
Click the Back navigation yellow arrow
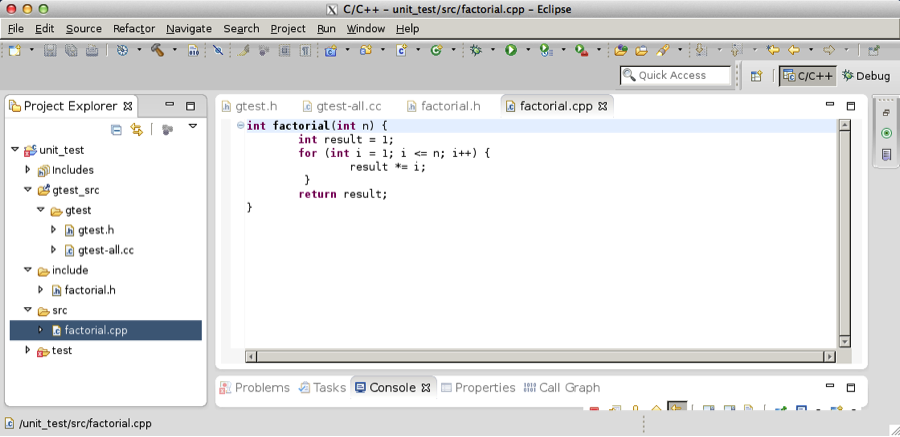coord(794,51)
